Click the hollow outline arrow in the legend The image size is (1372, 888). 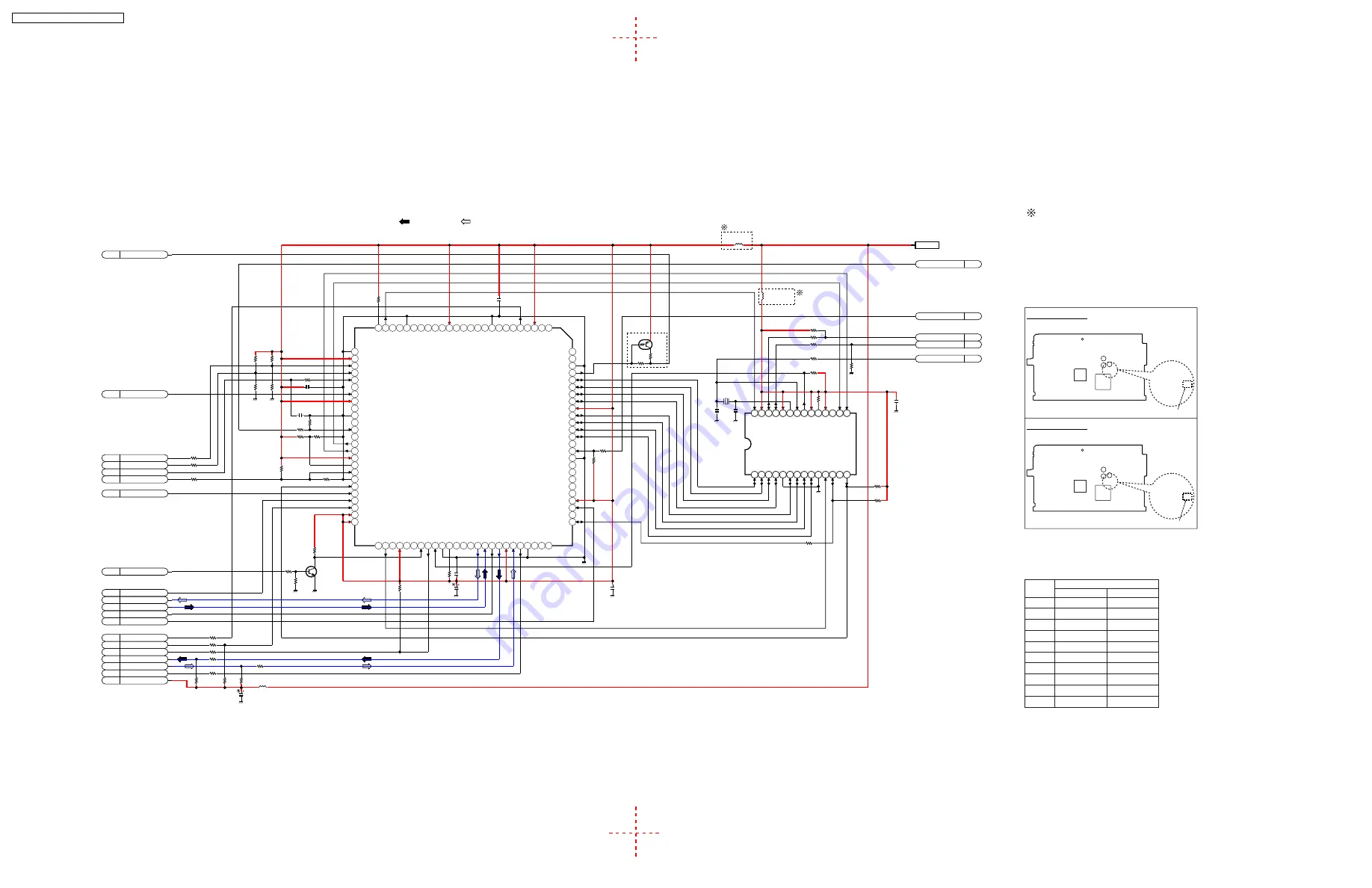[x=466, y=221]
